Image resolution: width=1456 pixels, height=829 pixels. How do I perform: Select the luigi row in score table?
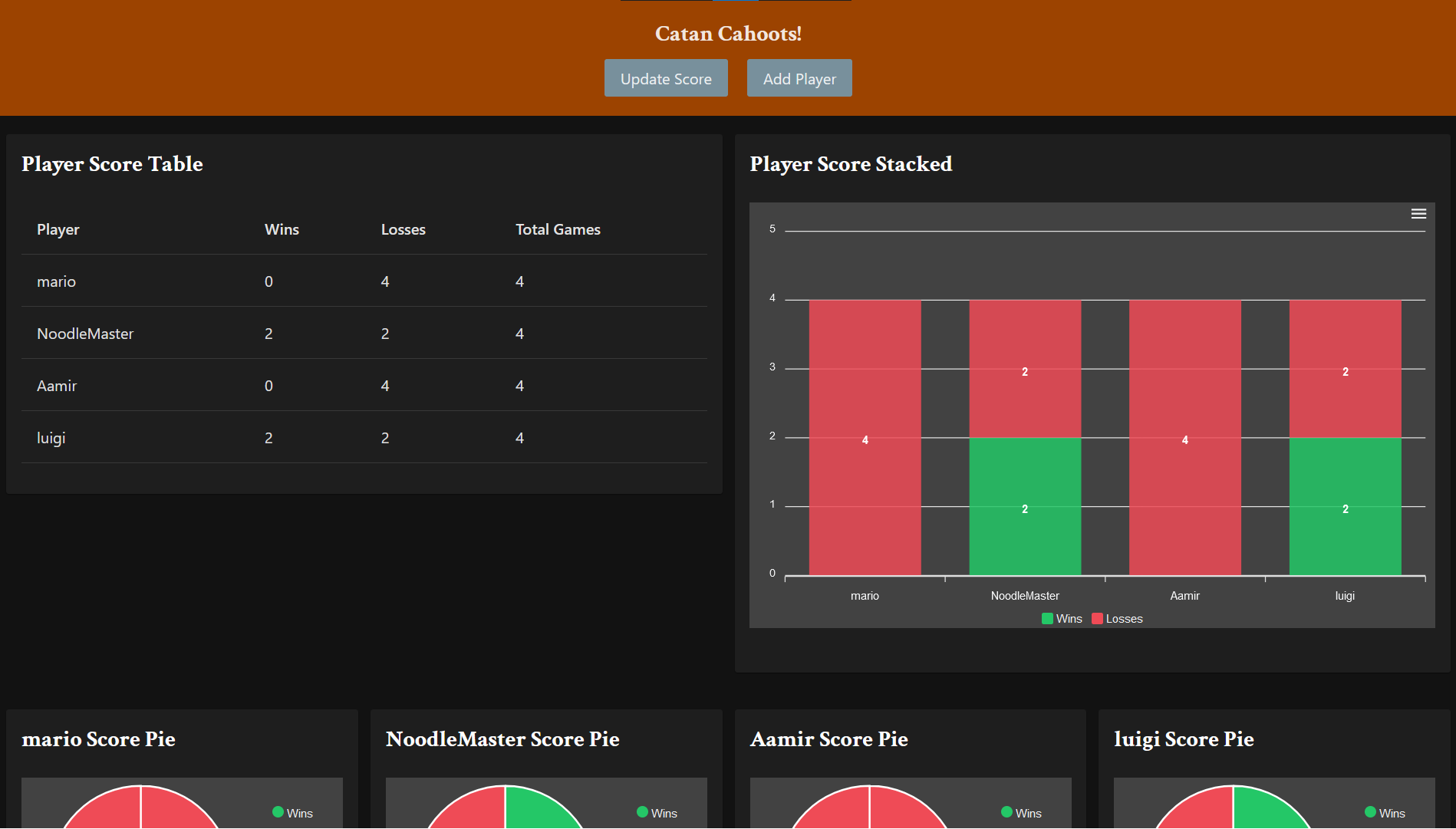(364, 438)
